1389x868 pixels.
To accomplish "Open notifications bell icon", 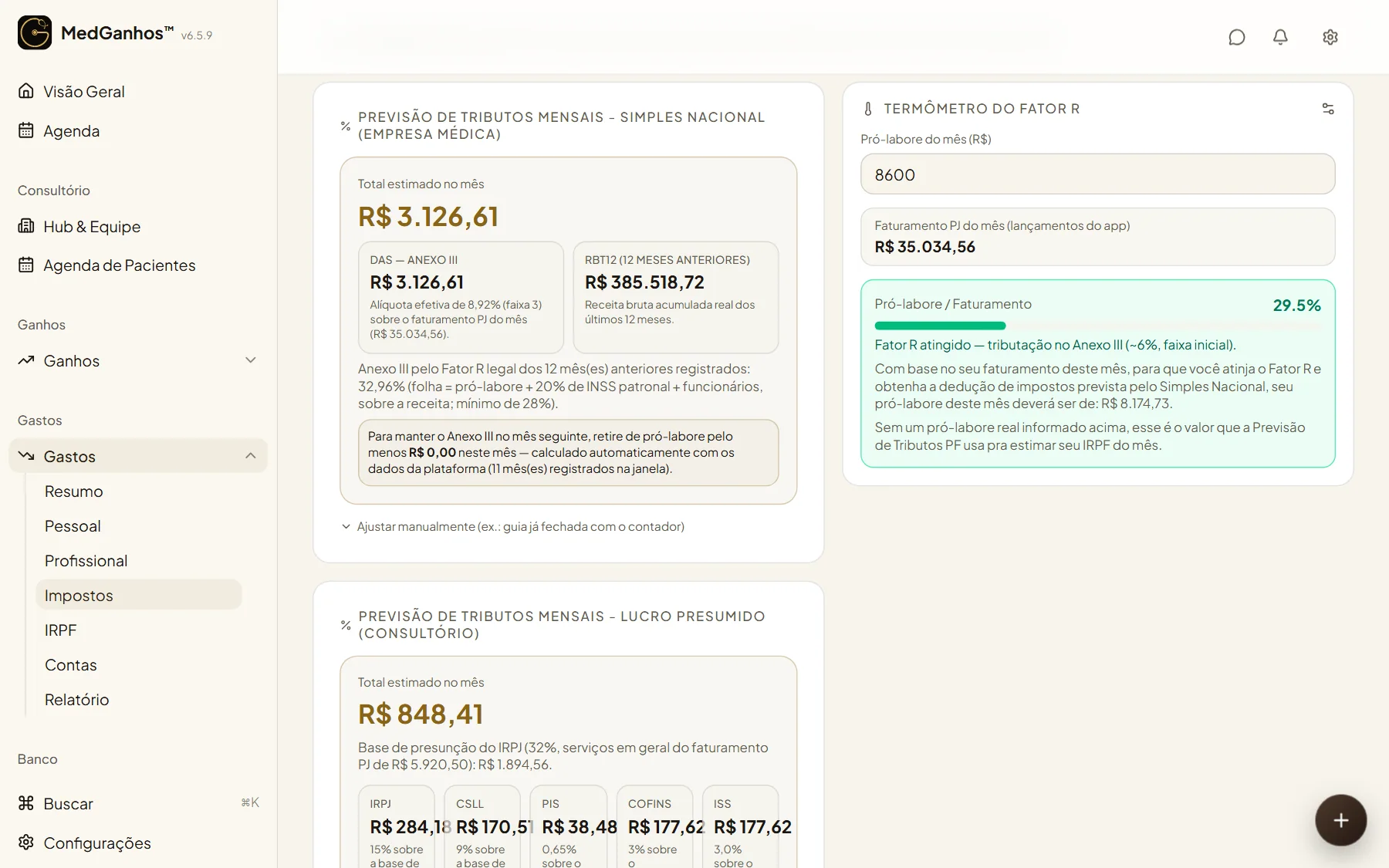I will [1280, 37].
